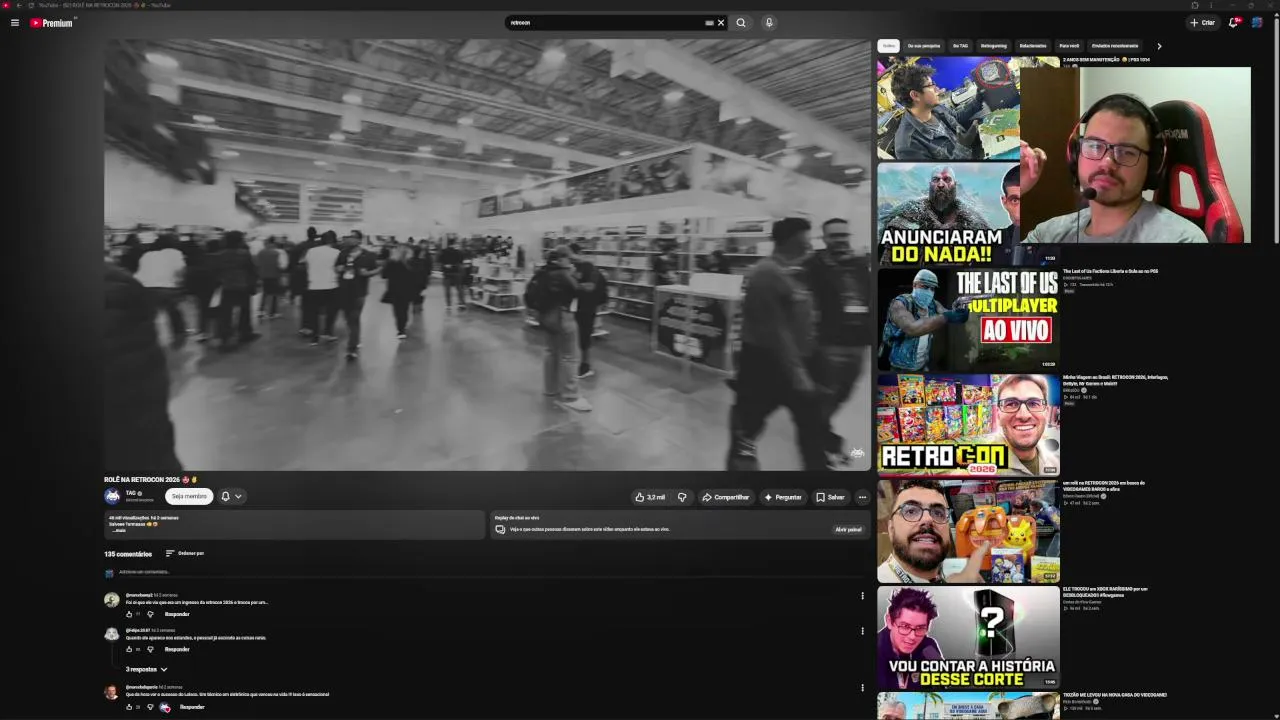The image size is (1280, 720).
Task: Like the video (3,2 mil)
Action: click(650, 497)
